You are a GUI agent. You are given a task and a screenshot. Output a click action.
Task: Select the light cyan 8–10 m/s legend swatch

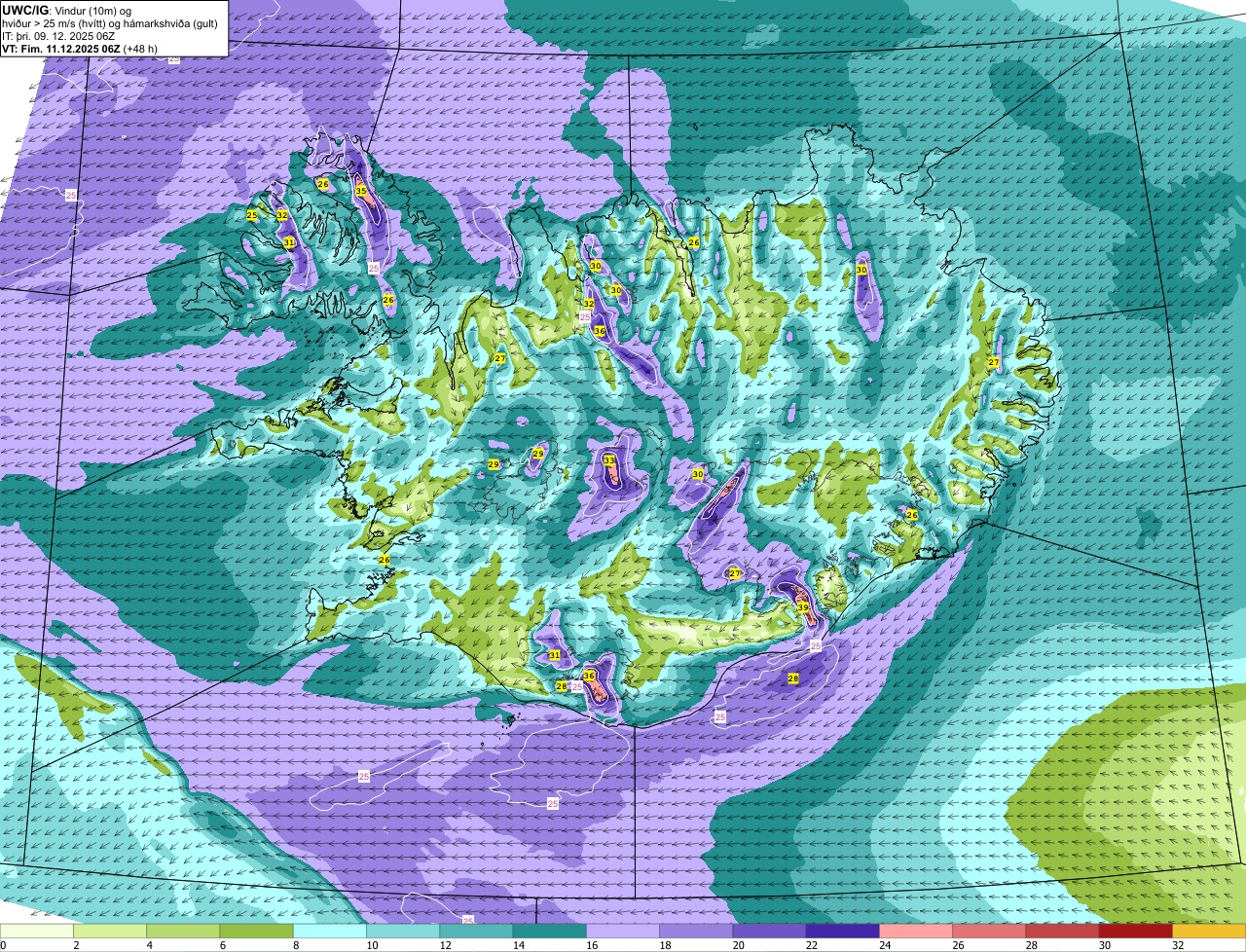(x=330, y=932)
